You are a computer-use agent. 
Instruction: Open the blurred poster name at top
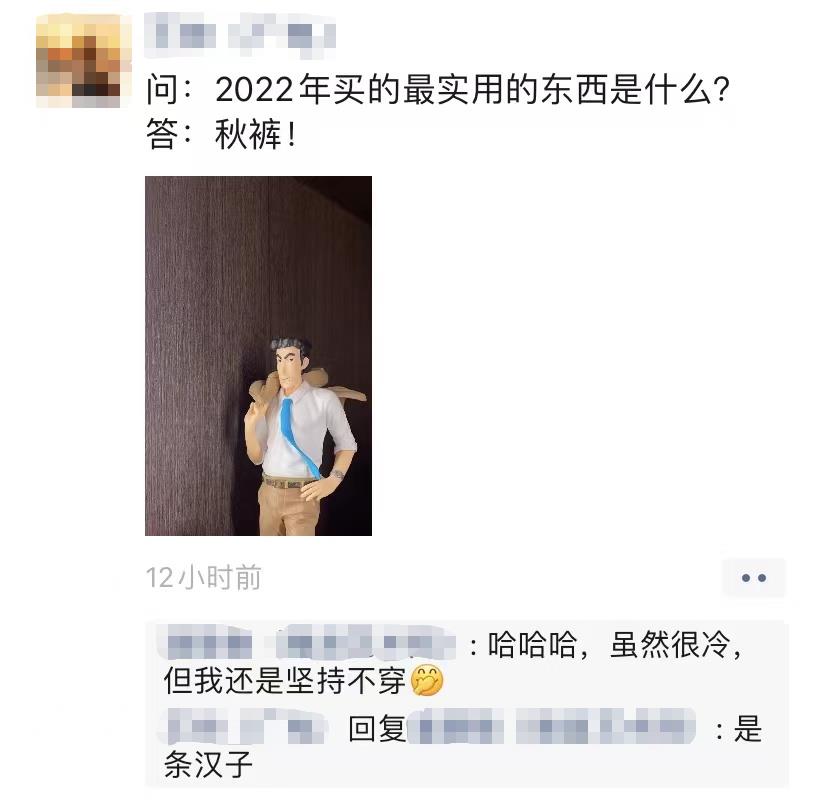[x=240, y=35]
